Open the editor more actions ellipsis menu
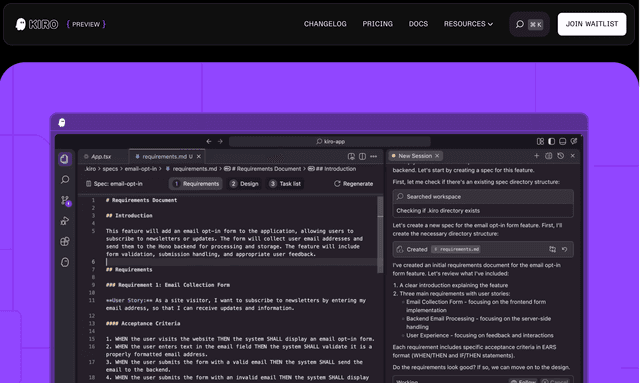640x383 pixels. point(373,156)
